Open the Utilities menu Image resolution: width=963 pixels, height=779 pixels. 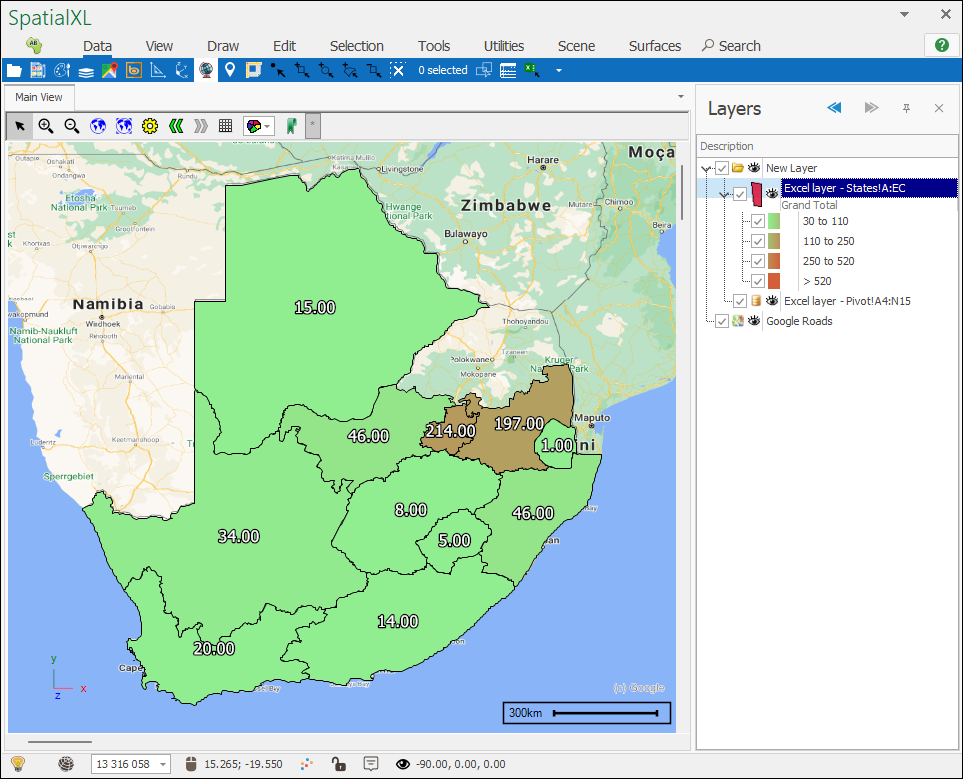pyautogui.click(x=504, y=46)
